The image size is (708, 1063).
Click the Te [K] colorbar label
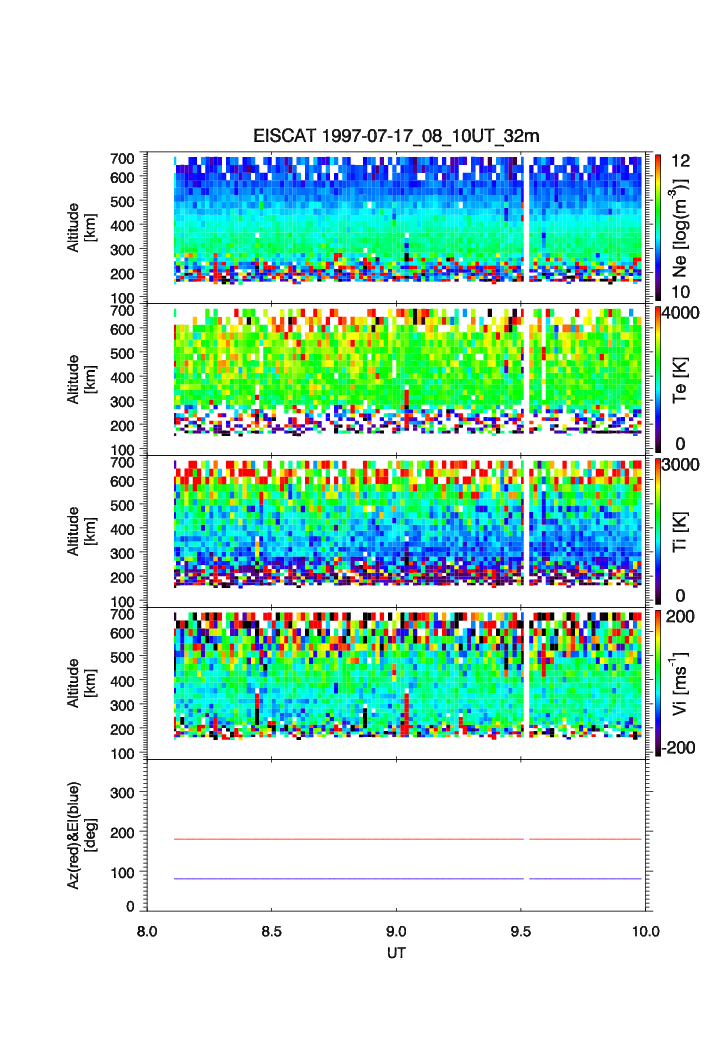(x=682, y=381)
